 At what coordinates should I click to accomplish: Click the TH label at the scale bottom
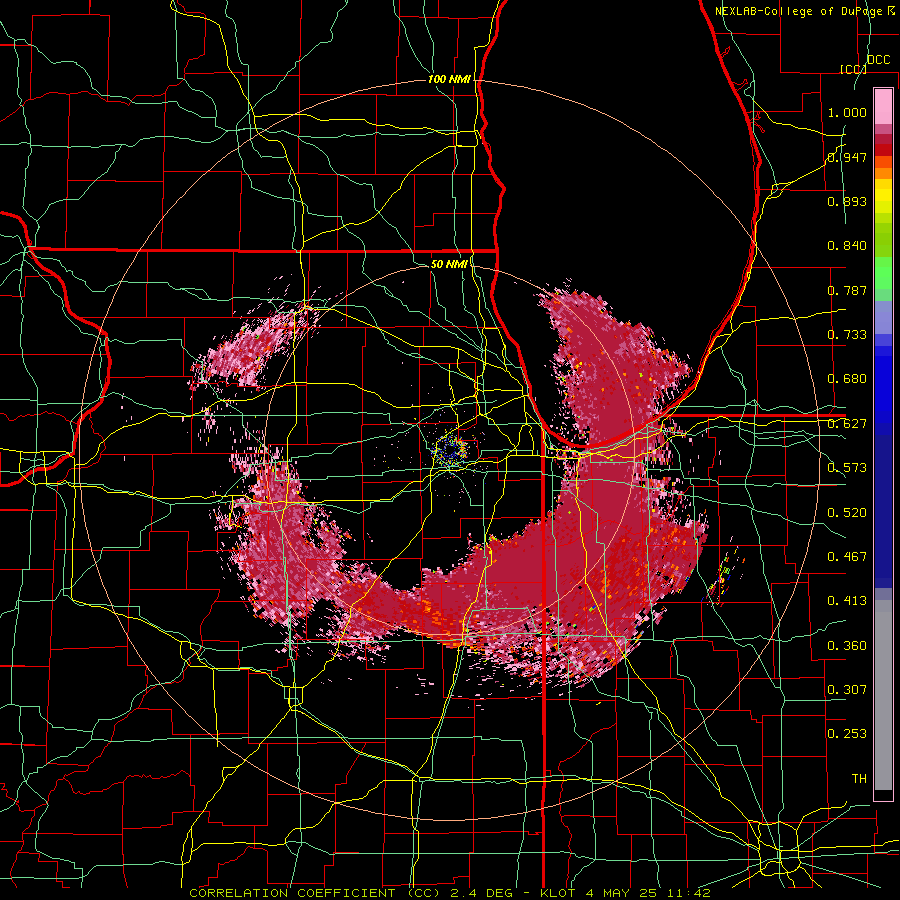pyautogui.click(x=859, y=779)
